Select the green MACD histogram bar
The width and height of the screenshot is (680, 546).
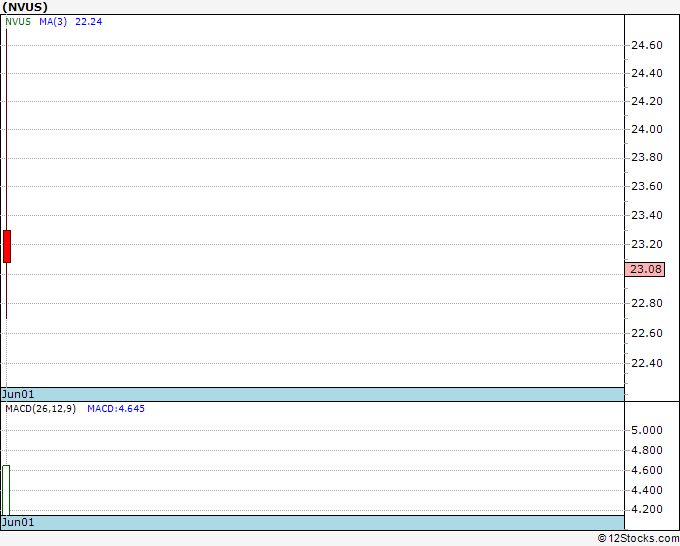(6, 490)
